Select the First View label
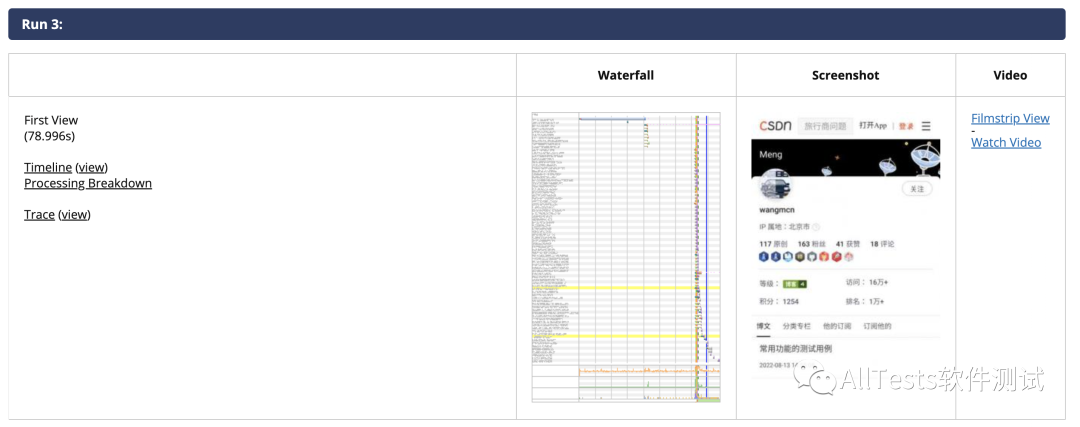Image resolution: width=1080 pixels, height=427 pixels. point(51,120)
